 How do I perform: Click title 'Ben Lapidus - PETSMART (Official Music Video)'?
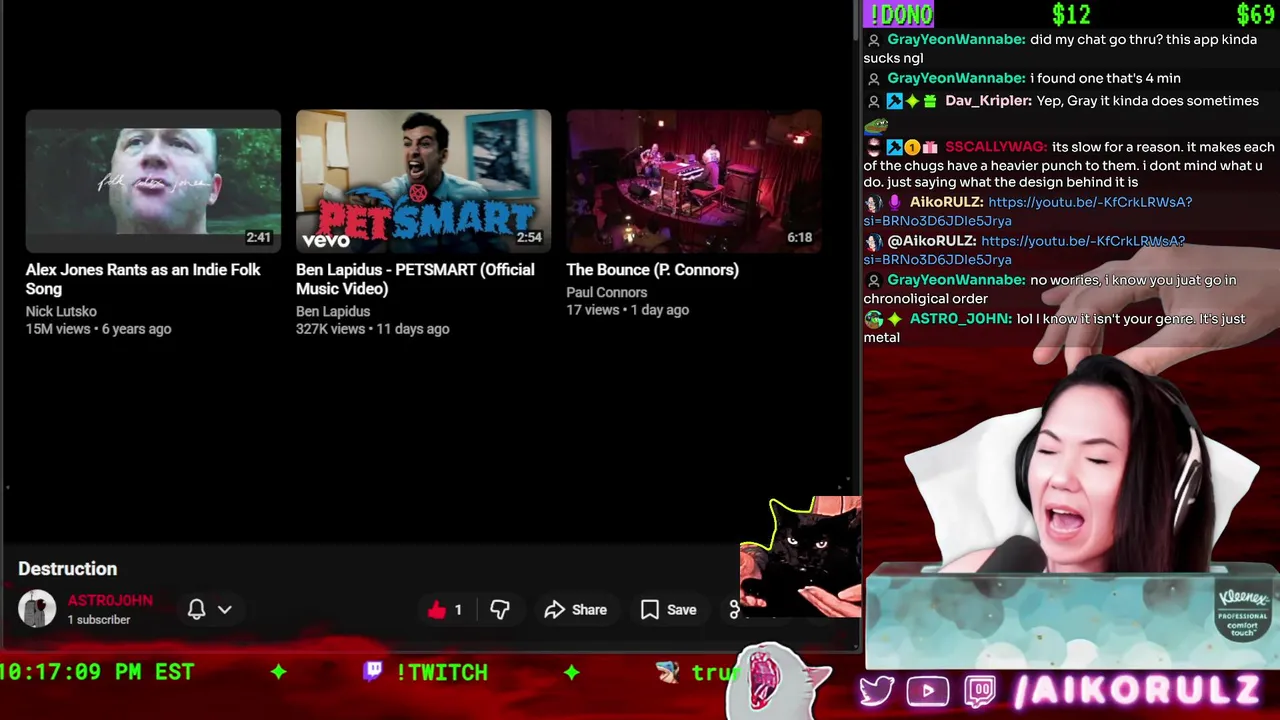click(415, 279)
